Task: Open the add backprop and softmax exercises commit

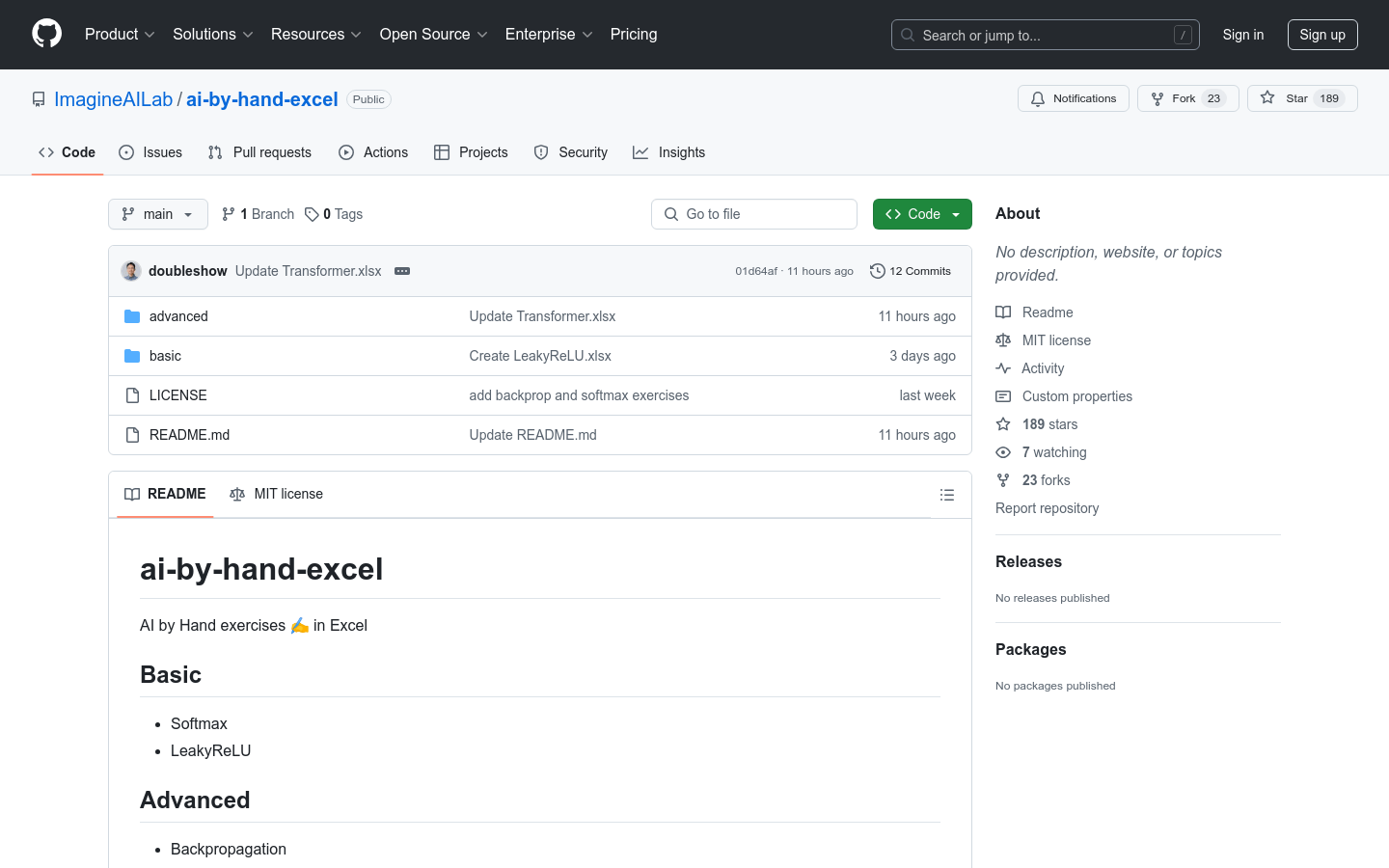Action: [579, 395]
